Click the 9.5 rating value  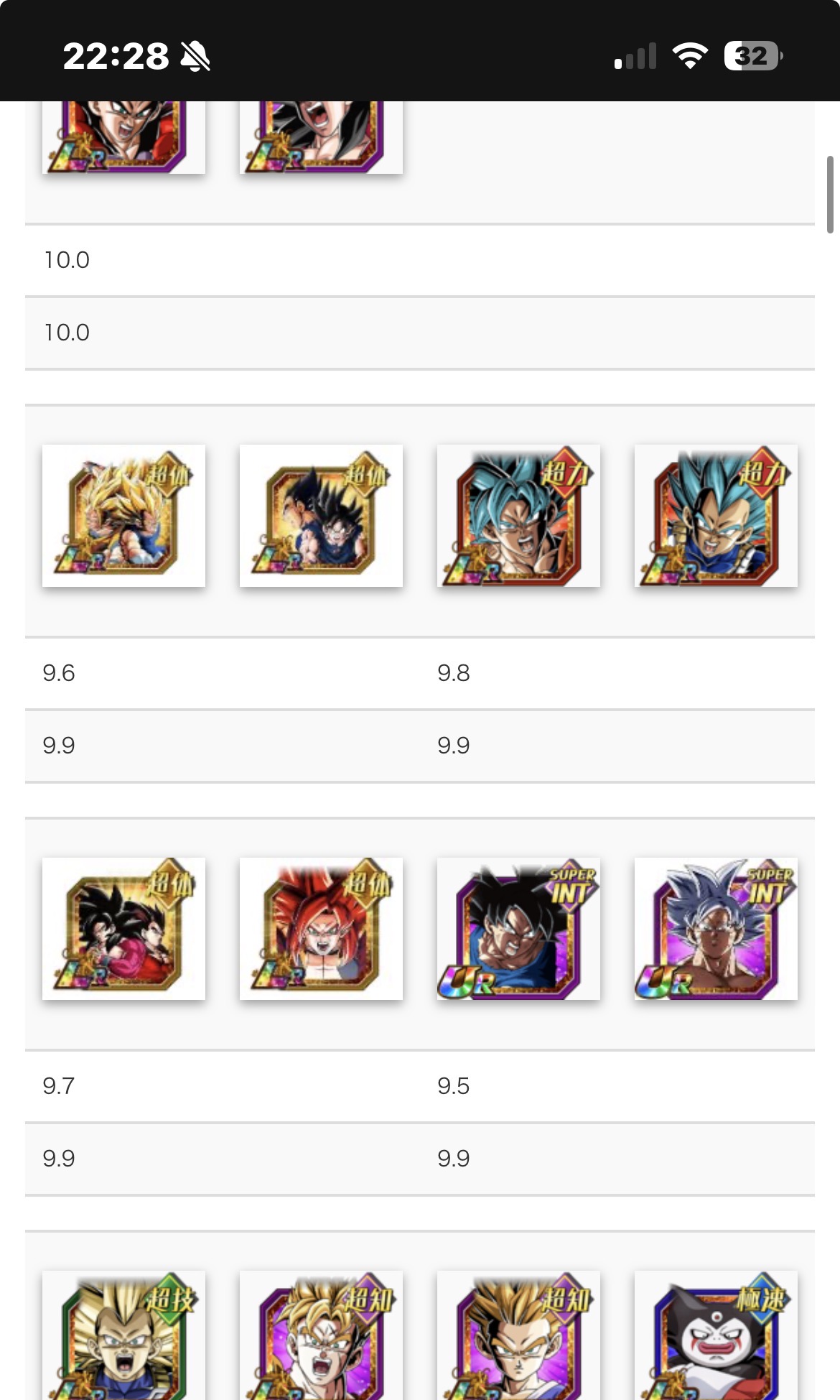[453, 1086]
